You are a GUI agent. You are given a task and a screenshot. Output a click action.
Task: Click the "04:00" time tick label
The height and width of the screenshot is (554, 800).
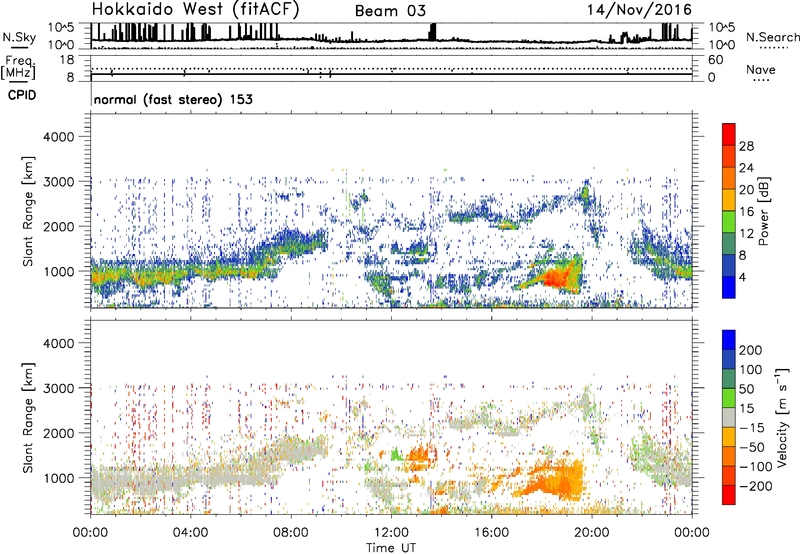[x=191, y=533]
